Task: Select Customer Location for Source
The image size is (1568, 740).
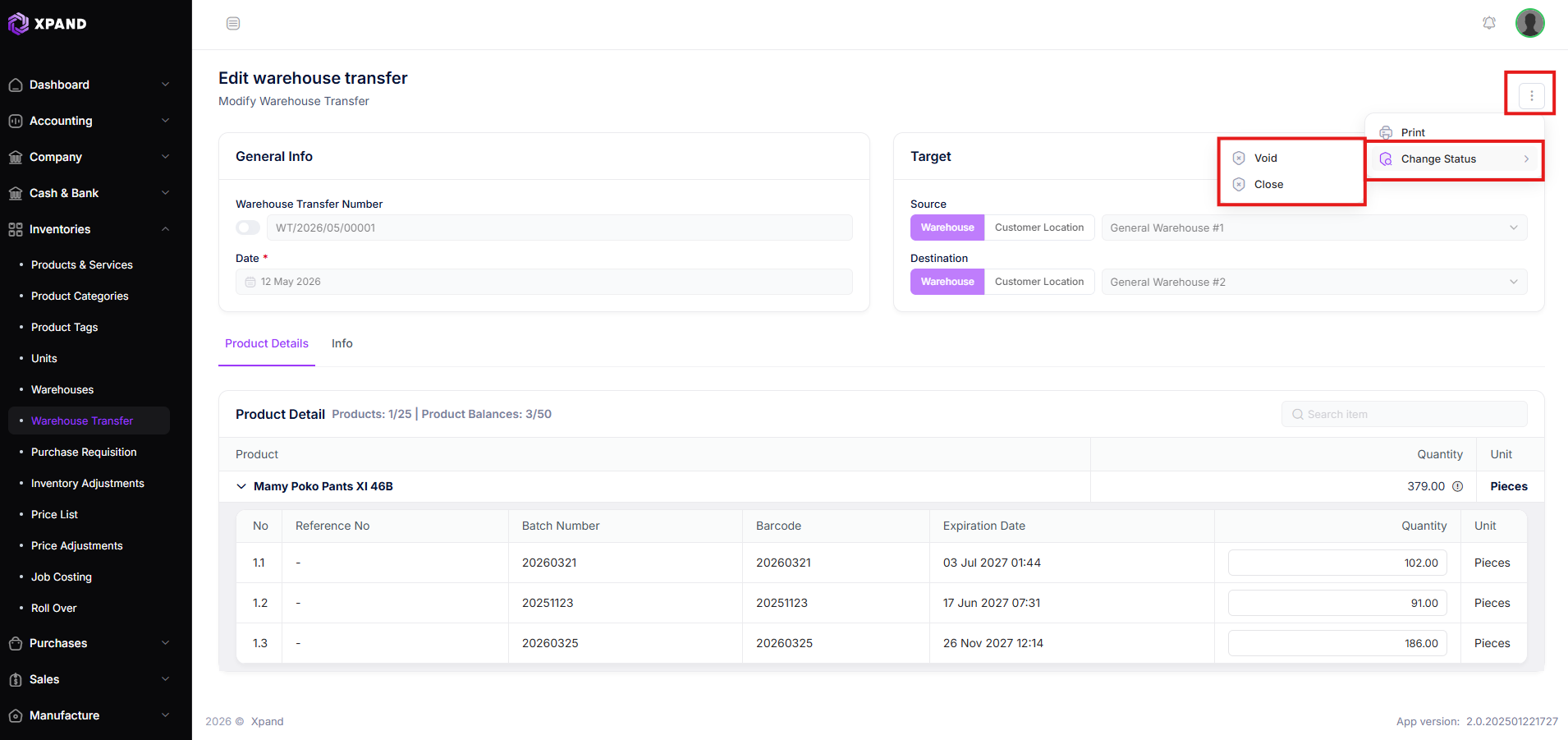Action: click(x=1039, y=228)
